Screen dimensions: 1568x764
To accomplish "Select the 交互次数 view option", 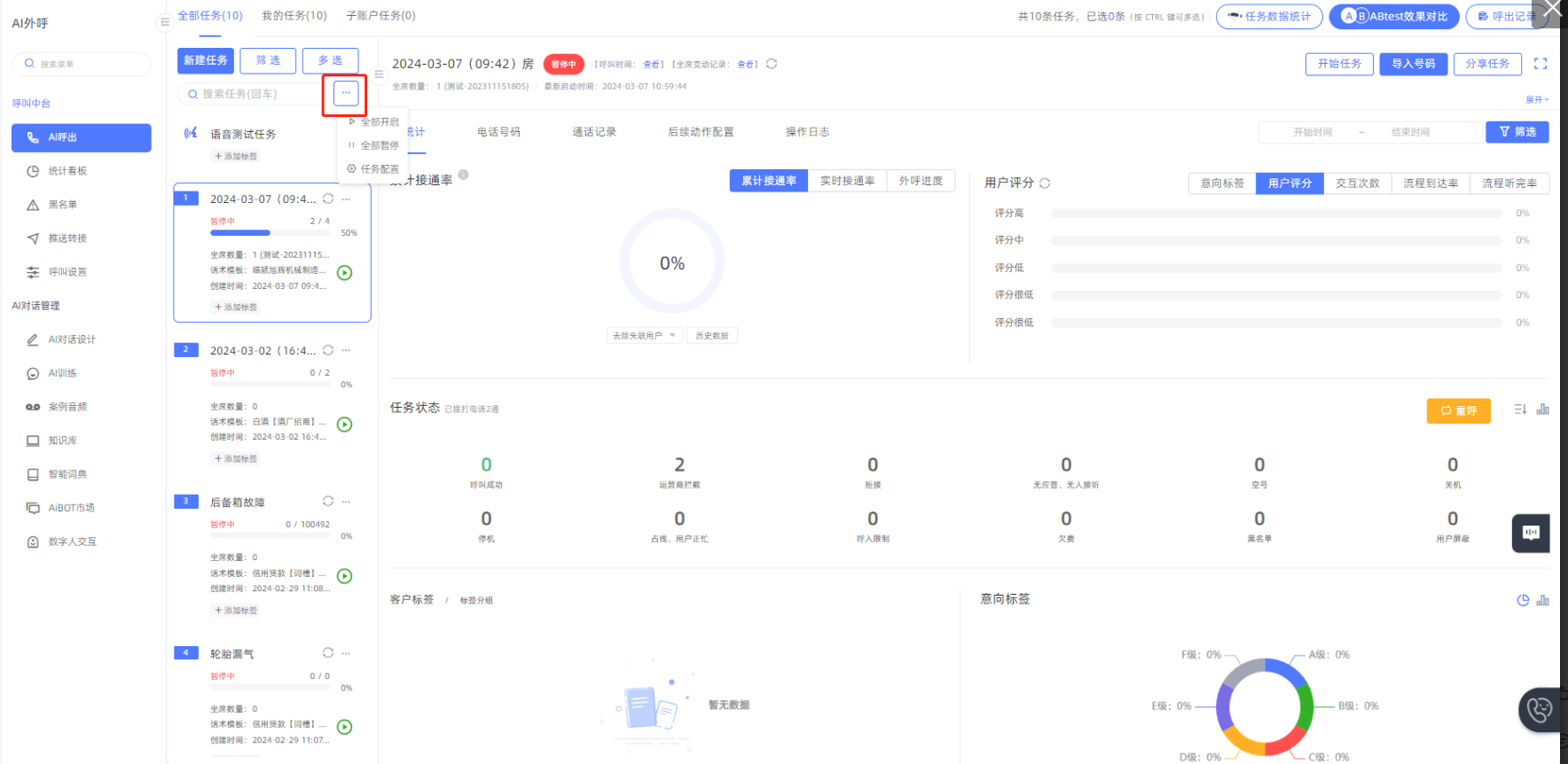I will click(x=1357, y=183).
